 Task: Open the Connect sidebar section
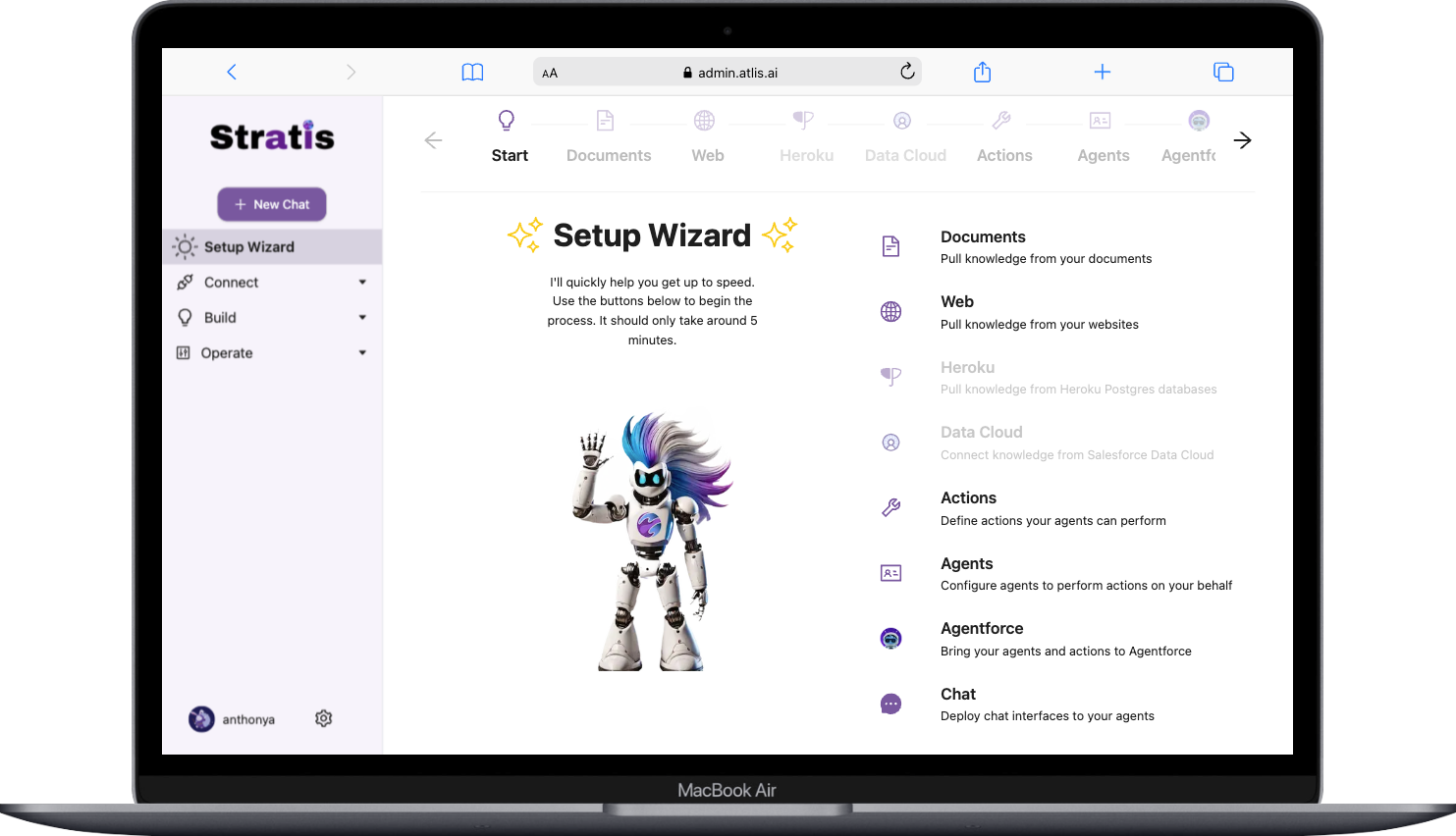coord(272,282)
